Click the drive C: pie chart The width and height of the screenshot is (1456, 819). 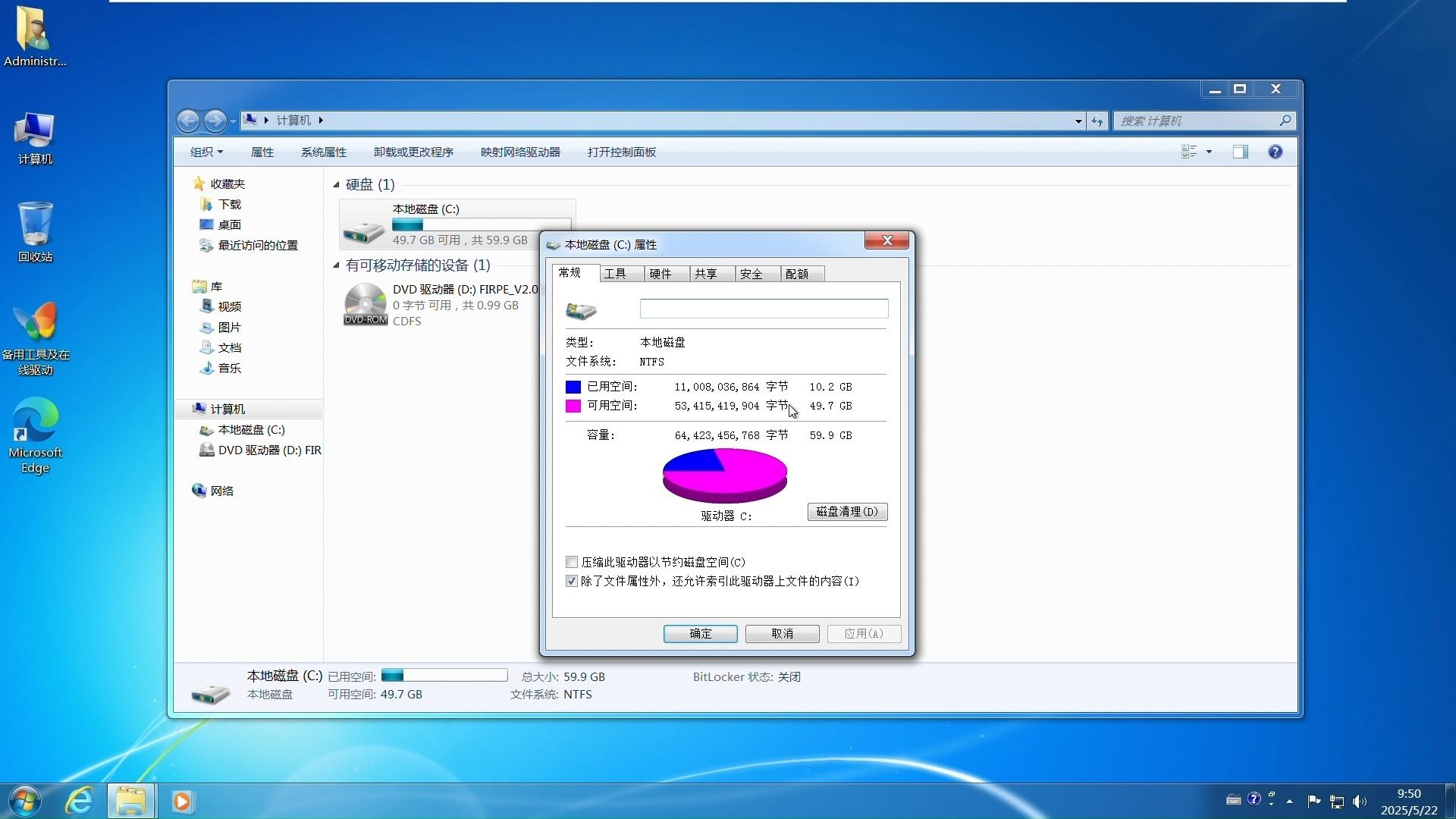[x=725, y=475]
